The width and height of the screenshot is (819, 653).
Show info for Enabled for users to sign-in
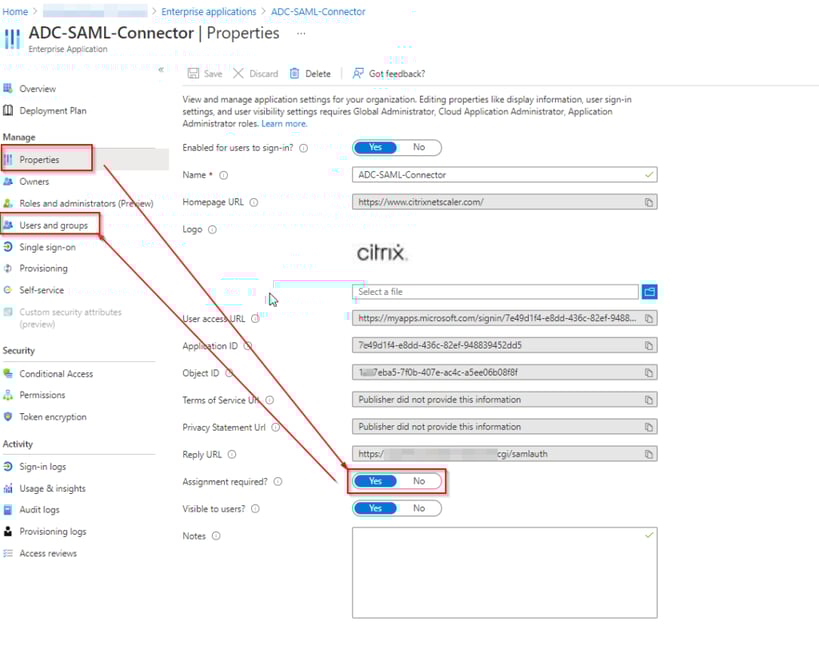(303, 148)
